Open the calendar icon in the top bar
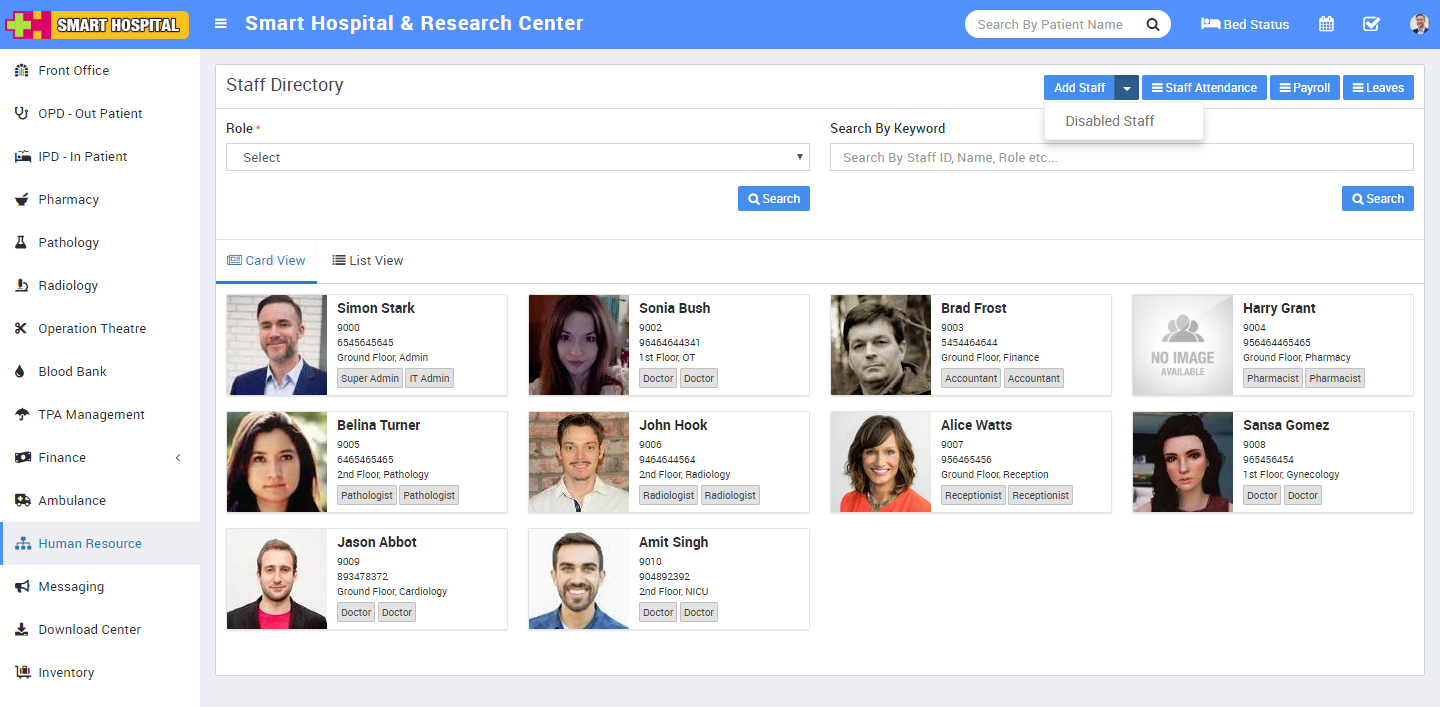1440x707 pixels. click(1326, 23)
